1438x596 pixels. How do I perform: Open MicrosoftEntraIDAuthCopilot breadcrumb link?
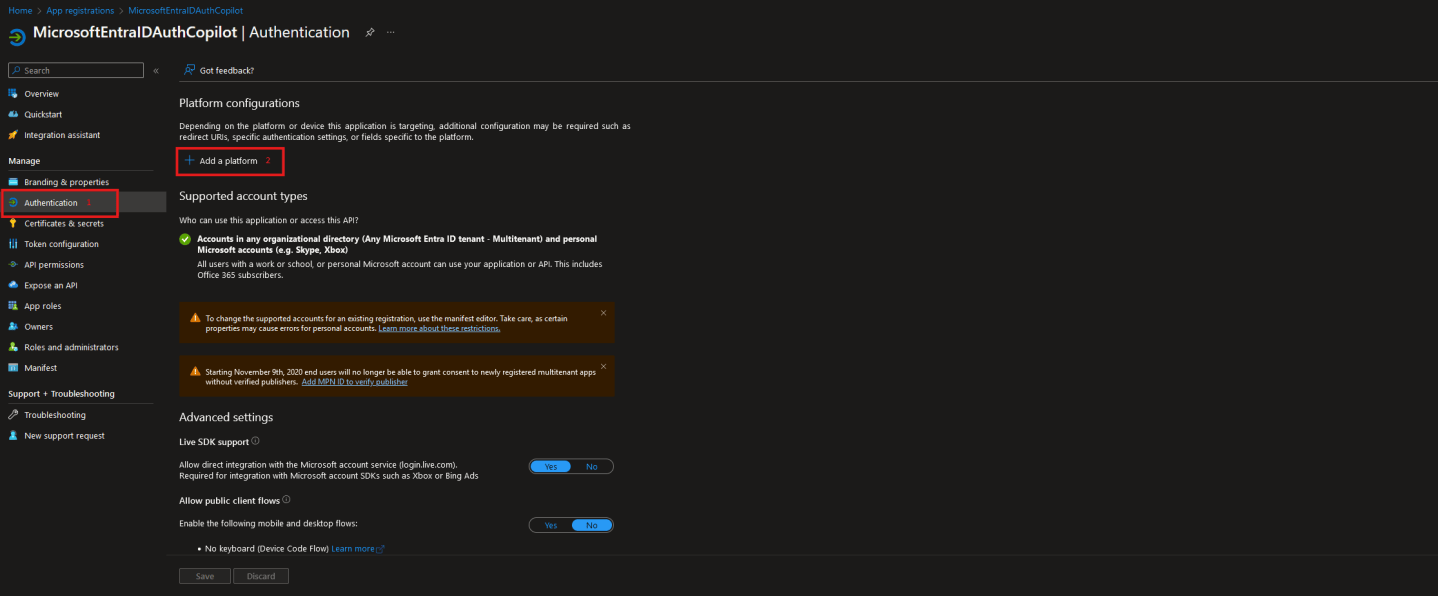(186, 10)
